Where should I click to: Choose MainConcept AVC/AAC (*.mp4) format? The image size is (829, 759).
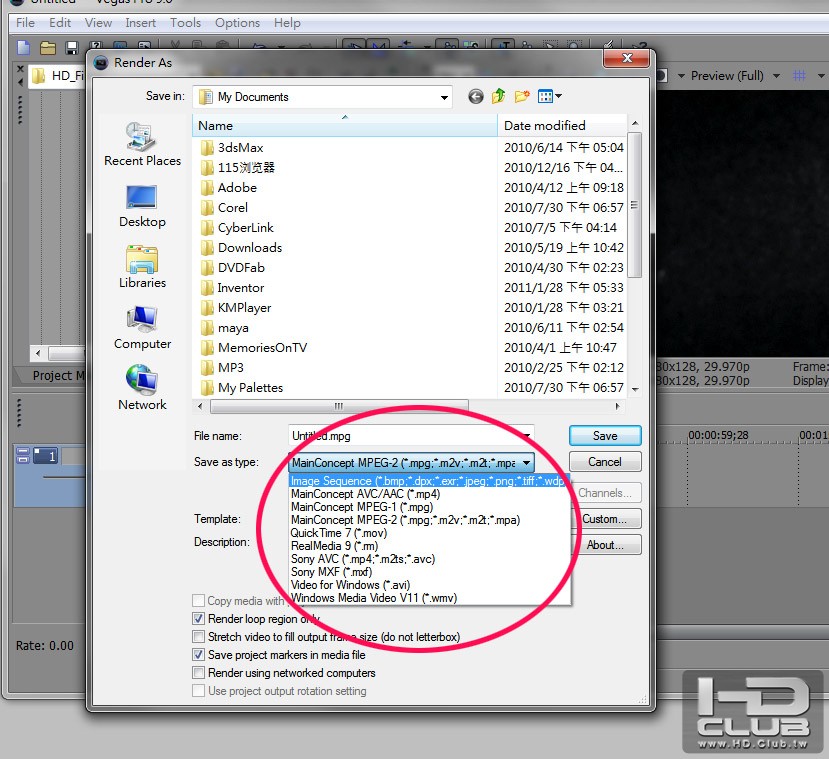(429, 494)
